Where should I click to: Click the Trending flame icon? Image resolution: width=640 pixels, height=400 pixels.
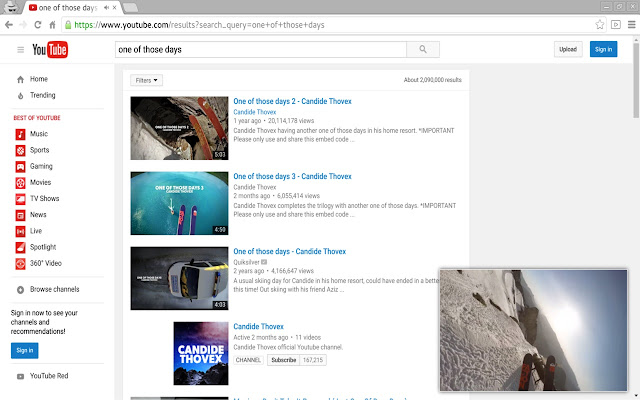click(x=20, y=96)
